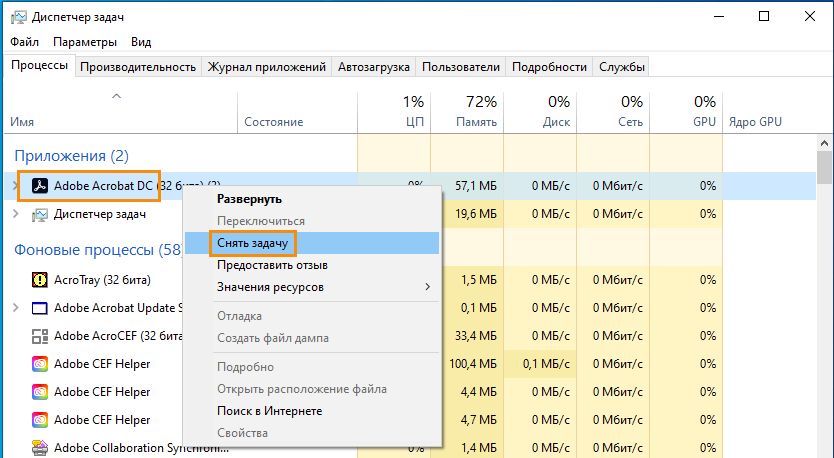834x458 pixels.
Task: Click the sort arrow above the Имя column
Action: click(x=116, y=96)
